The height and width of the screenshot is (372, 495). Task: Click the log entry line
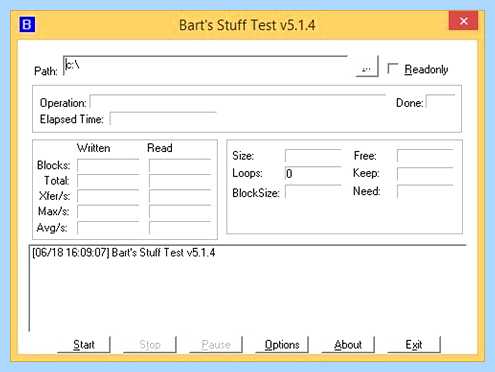tap(124, 252)
